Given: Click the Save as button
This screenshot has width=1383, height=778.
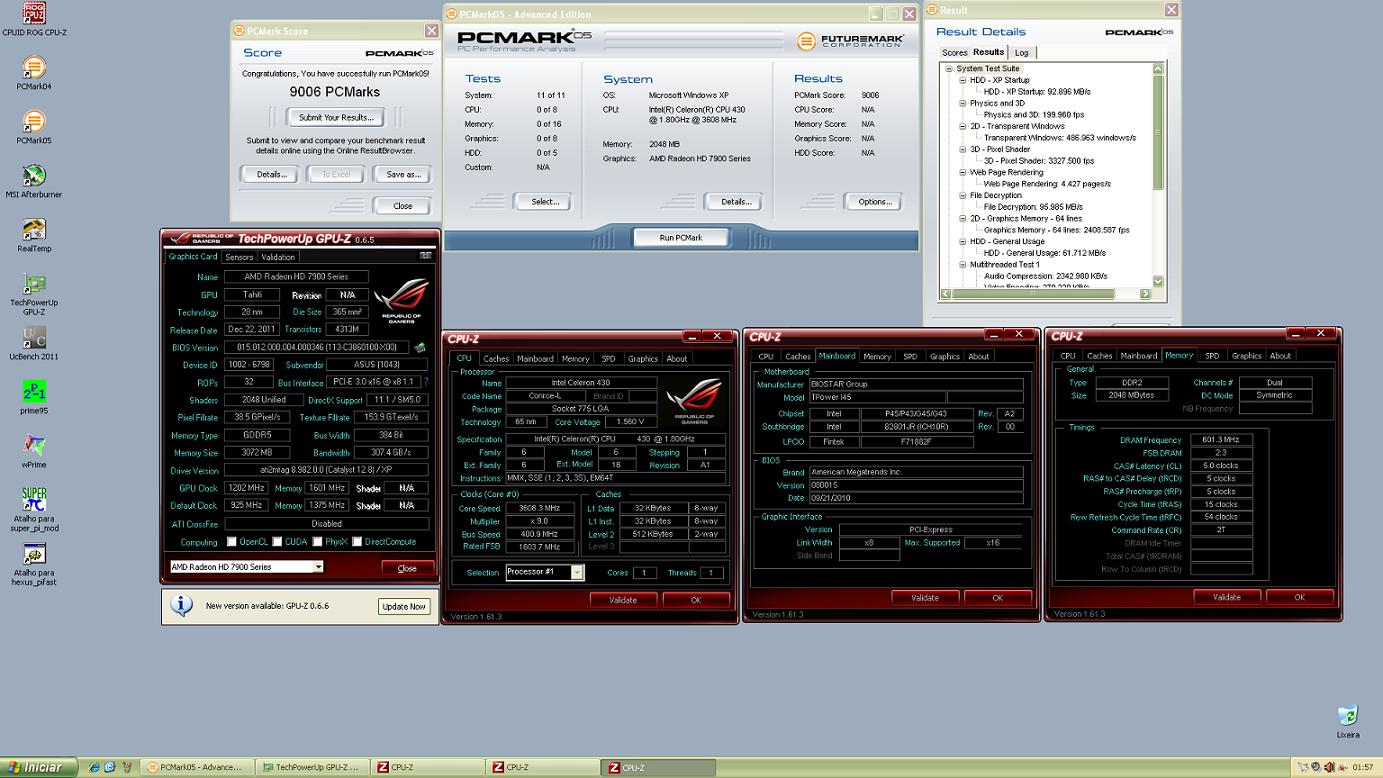Looking at the screenshot, I should [403, 174].
